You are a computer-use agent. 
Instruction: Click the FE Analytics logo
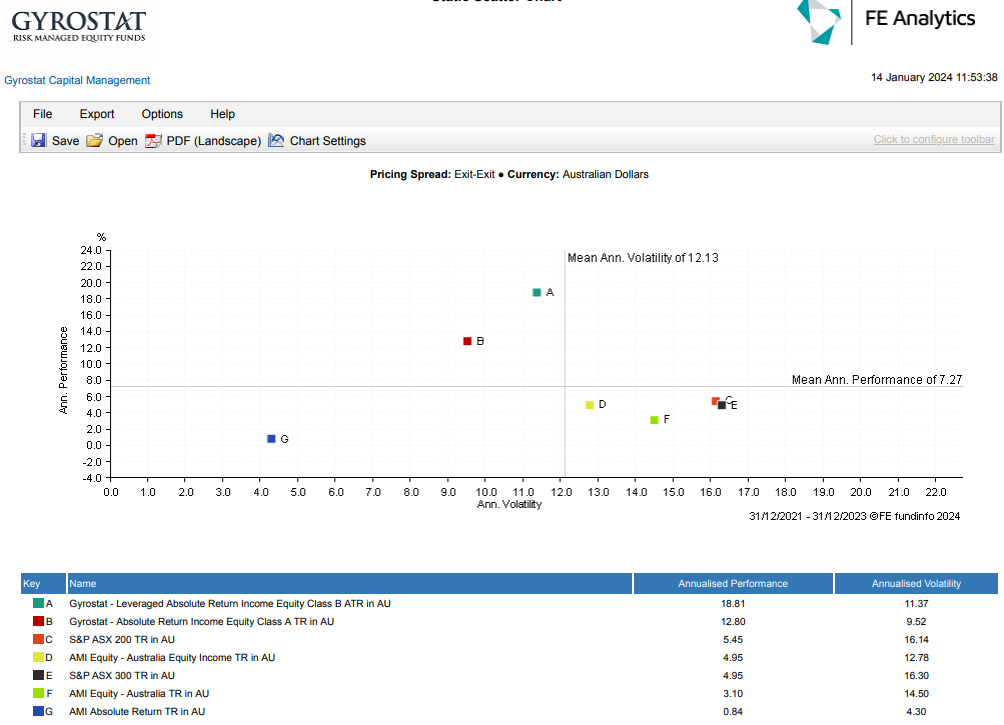(886, 21)
